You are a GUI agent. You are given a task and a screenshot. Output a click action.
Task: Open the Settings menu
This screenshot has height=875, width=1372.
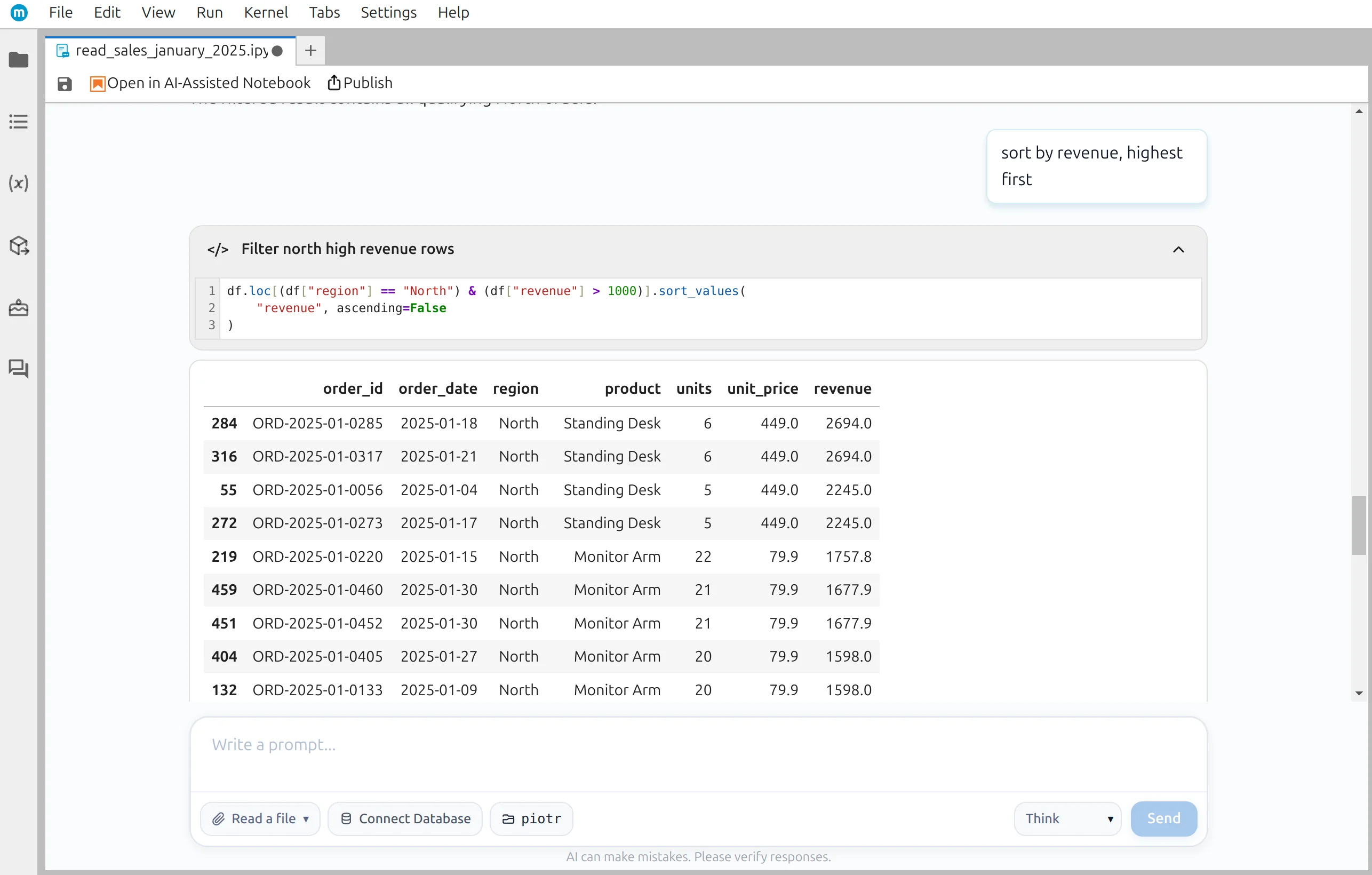(x=388, y=13)
